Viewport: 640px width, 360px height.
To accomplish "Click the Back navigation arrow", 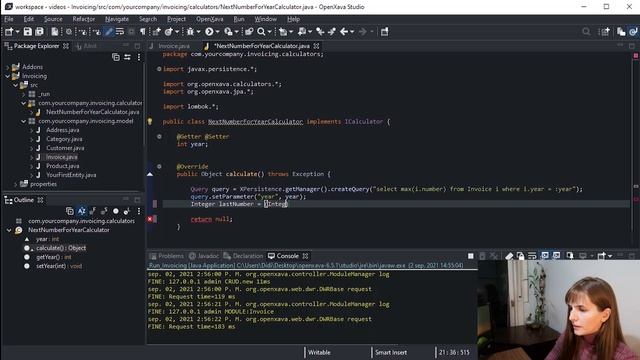I will [344, 31].
